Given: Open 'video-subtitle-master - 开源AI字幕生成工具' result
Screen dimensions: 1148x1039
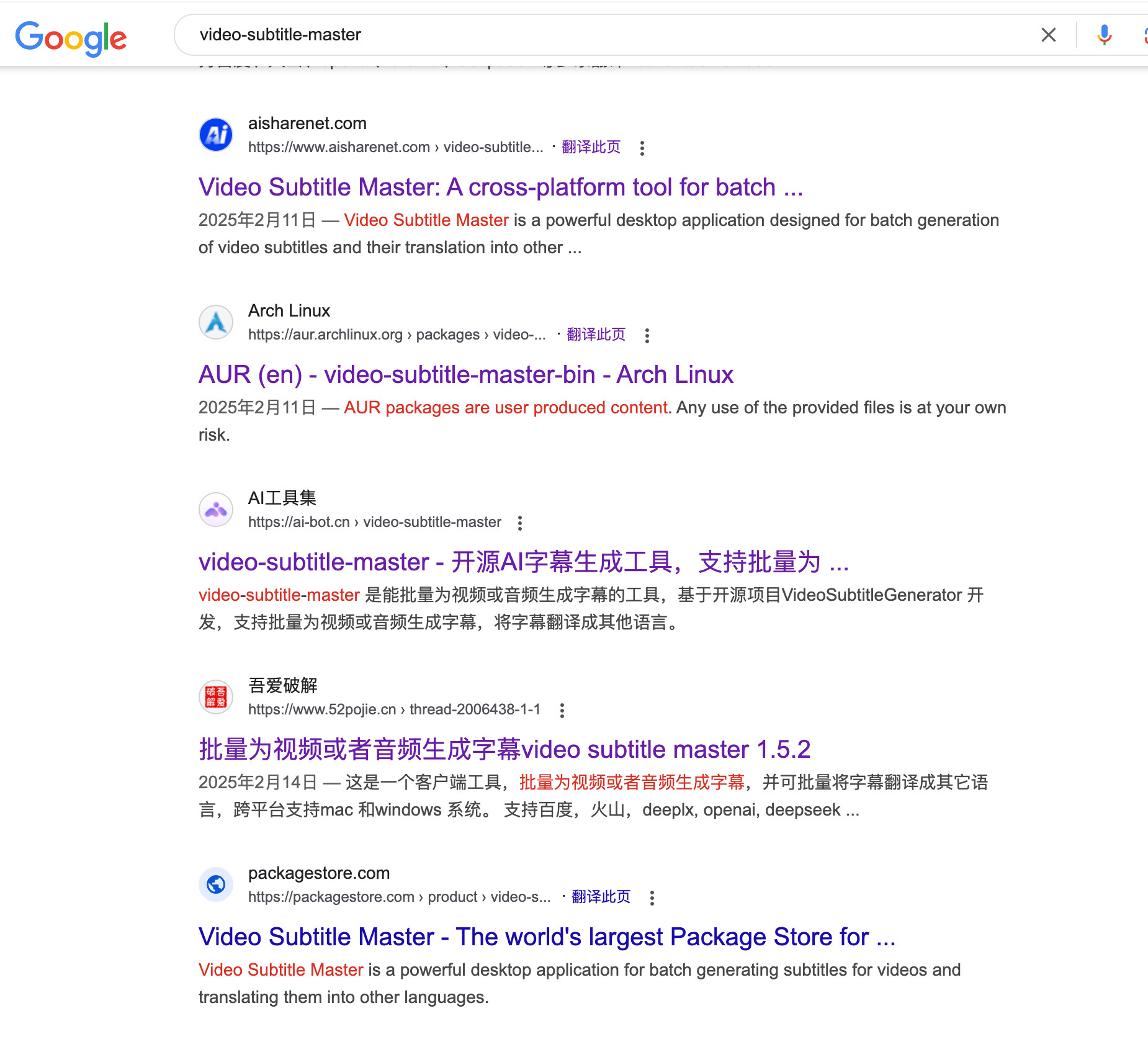Looking at the screenshot, I should 524,562.
